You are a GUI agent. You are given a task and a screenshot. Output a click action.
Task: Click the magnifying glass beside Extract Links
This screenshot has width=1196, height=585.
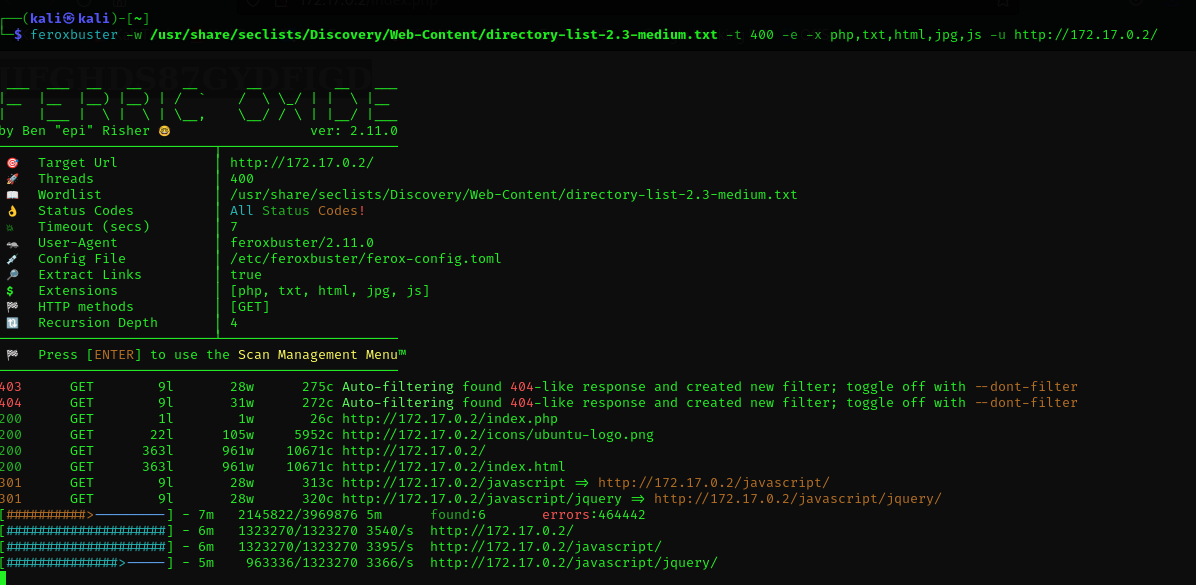click(12, 275)
